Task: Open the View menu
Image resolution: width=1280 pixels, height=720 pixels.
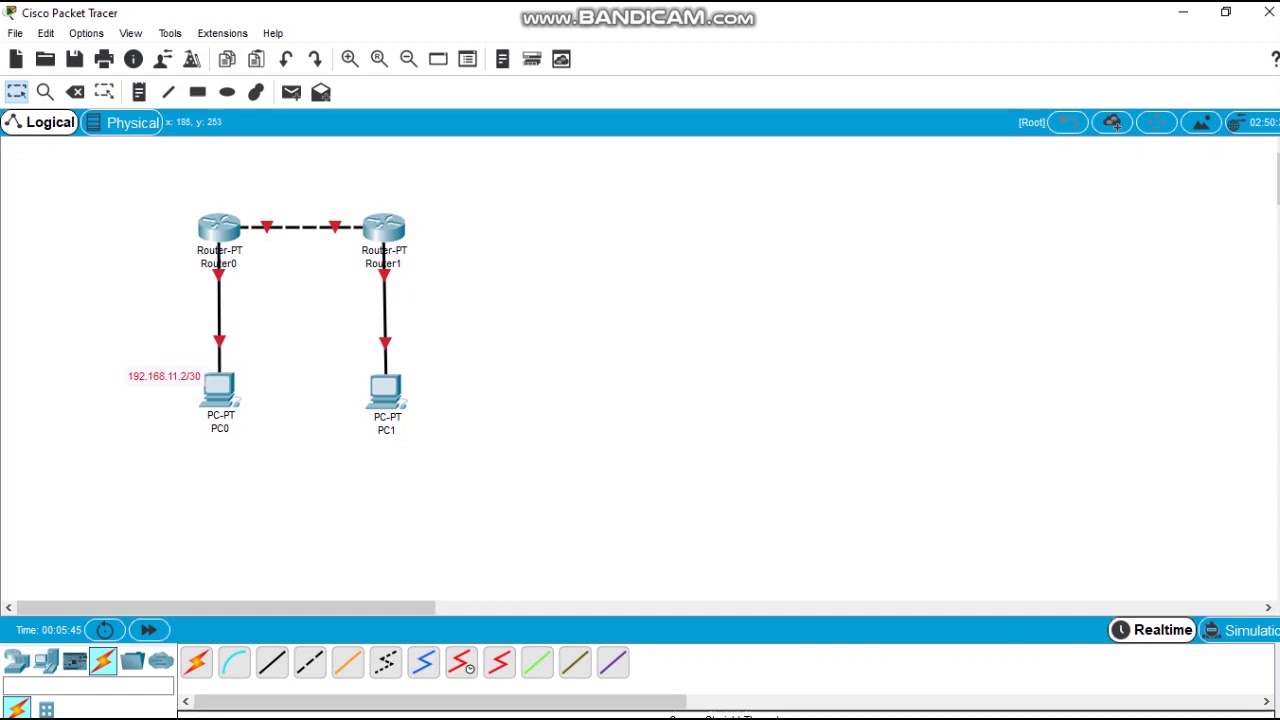Action: click(131, 33)
